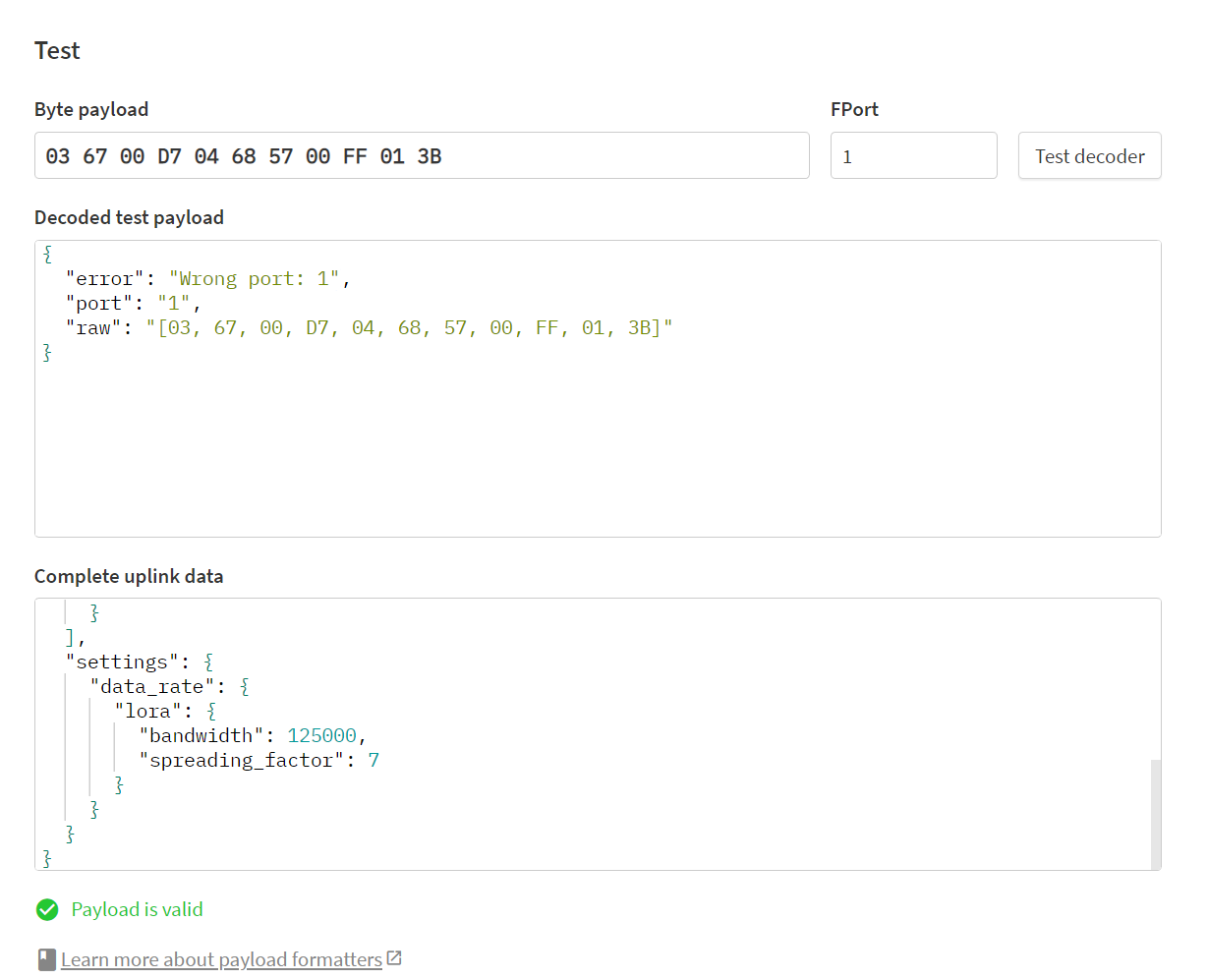Click the Complete uplink data label
The width and height of the screenshot is (1207, 980).
click(x=129, y=576)
